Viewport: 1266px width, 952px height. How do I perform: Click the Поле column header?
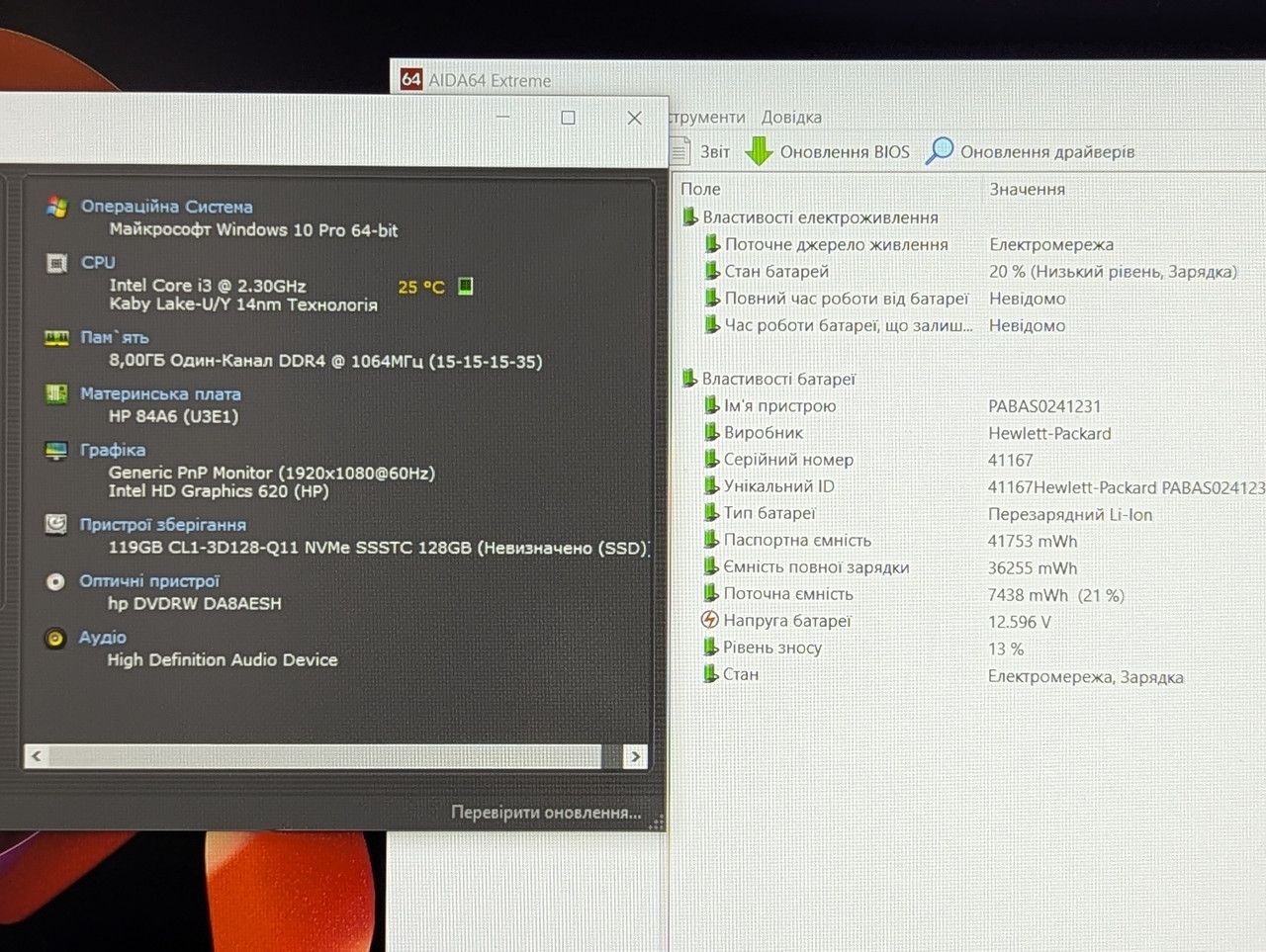700,189
